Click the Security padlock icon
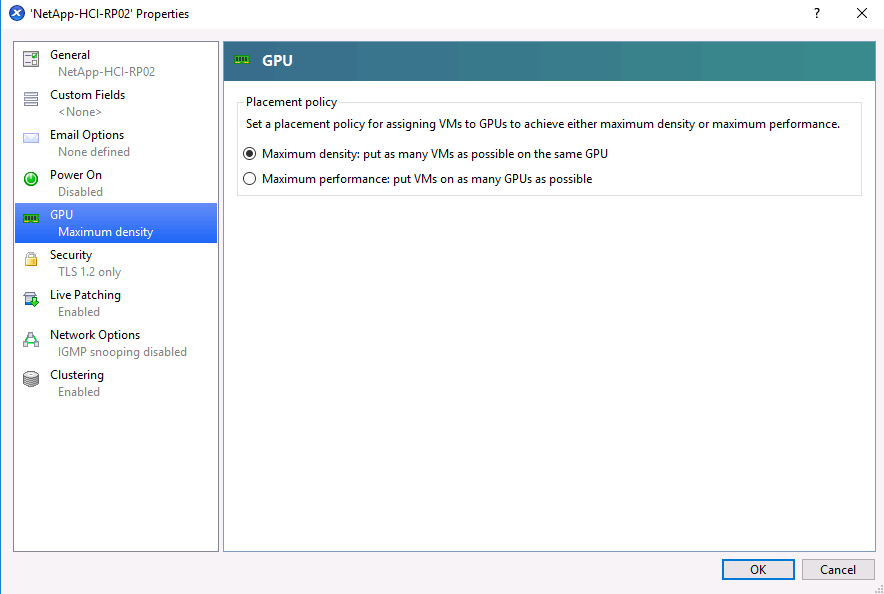The image size is (884, 594). (31, 259)
